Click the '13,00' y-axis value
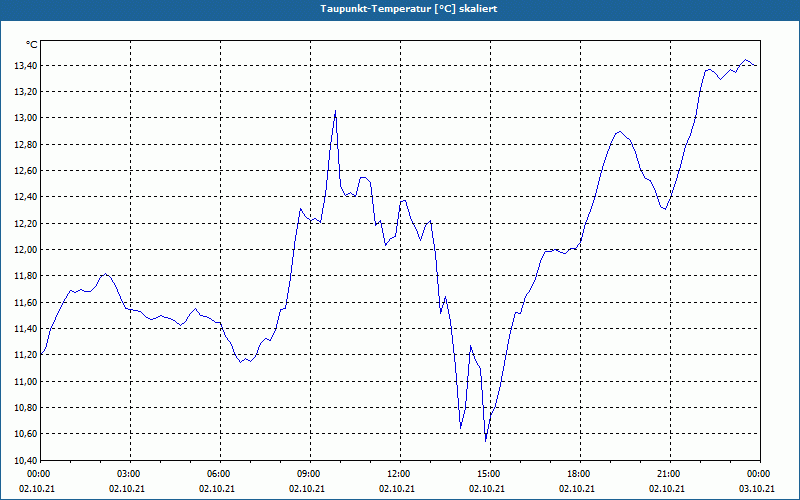Viewport: 800px width, 500px height. coord(26,118)
